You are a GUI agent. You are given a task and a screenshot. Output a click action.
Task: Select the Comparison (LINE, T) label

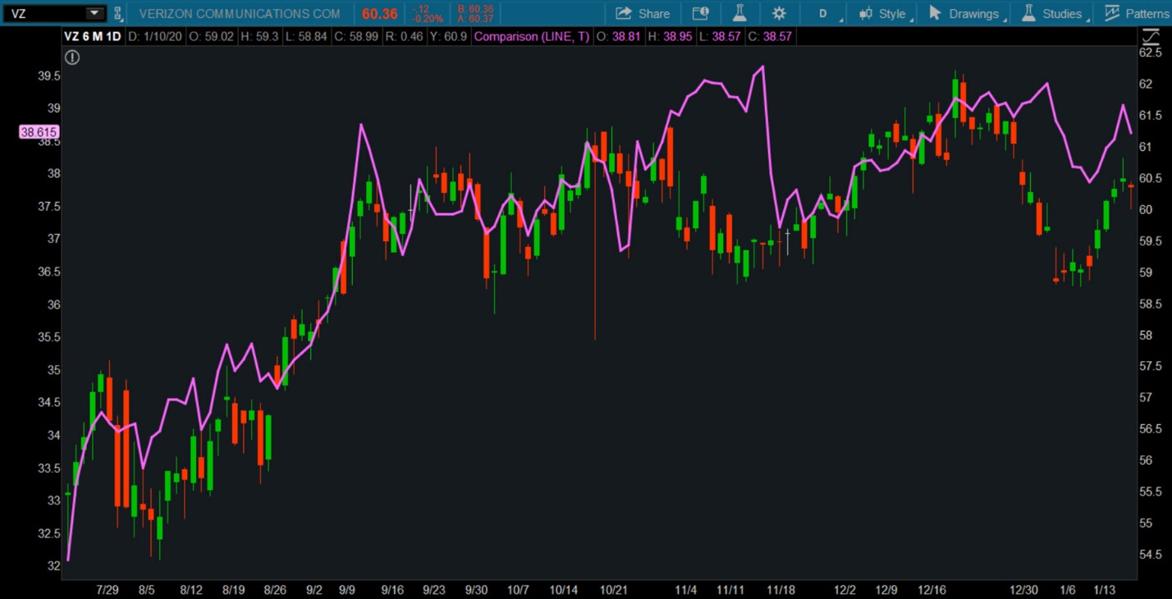pyautogui.click(x=529, y=36)
